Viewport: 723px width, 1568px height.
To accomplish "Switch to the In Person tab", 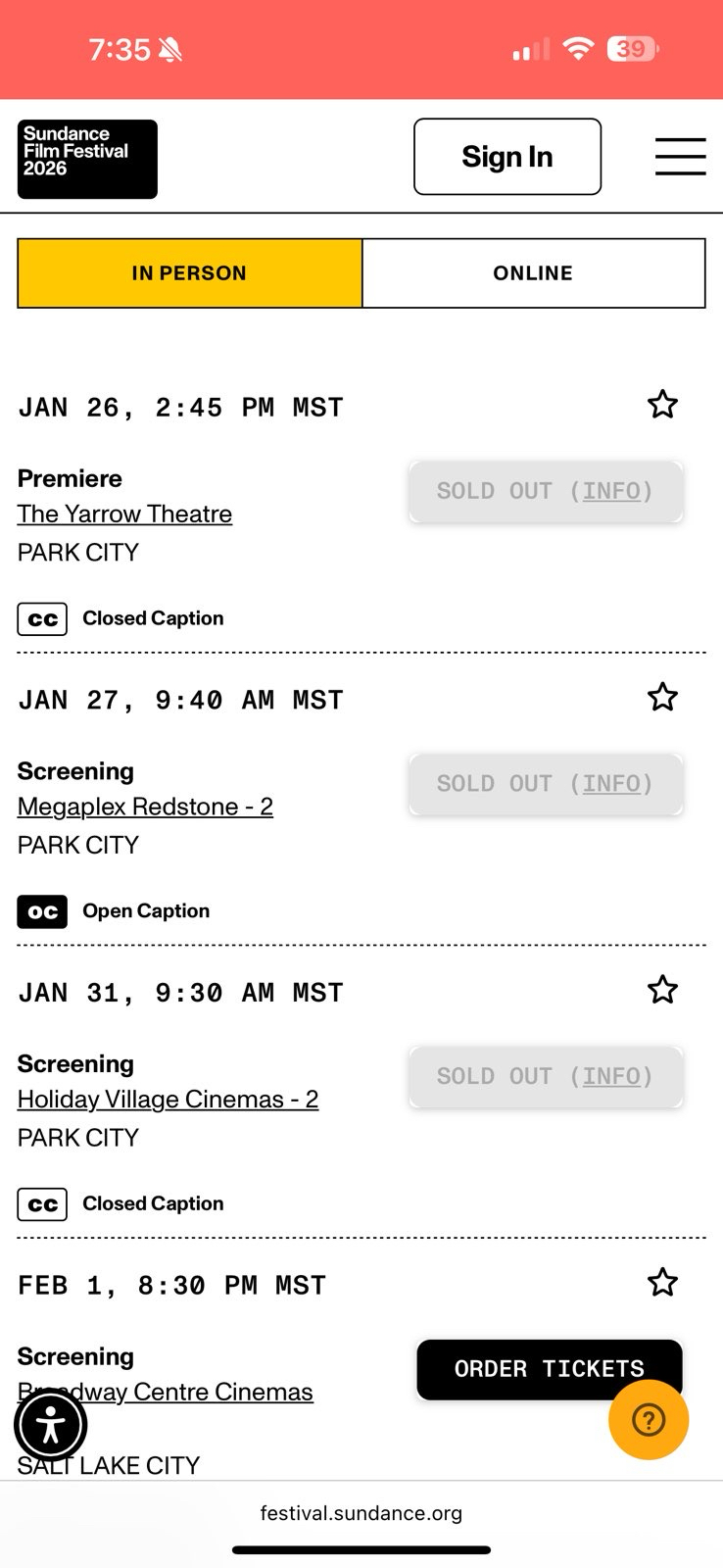I will pyautogui.click(x=190, y=273).
